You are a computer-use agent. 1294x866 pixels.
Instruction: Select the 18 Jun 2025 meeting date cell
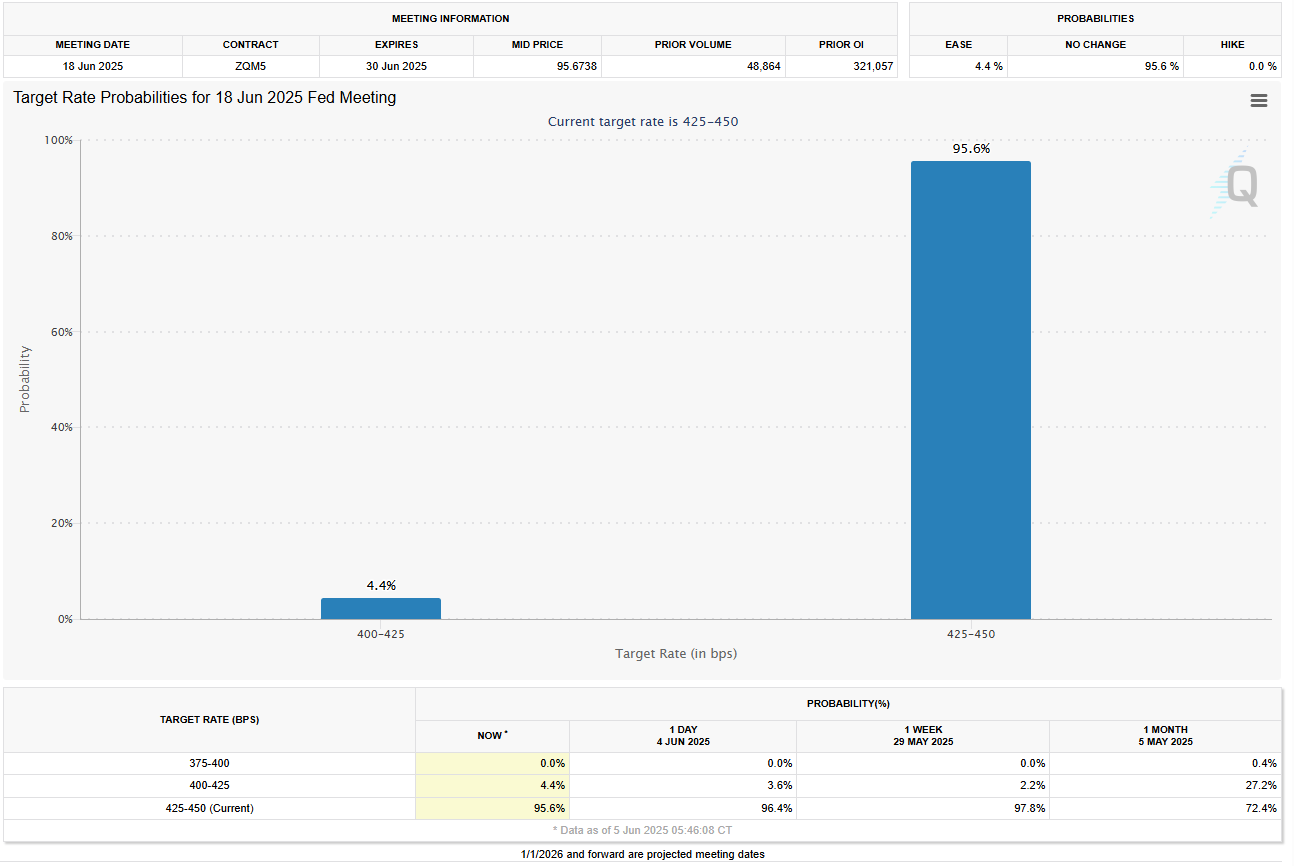[92, 66]
